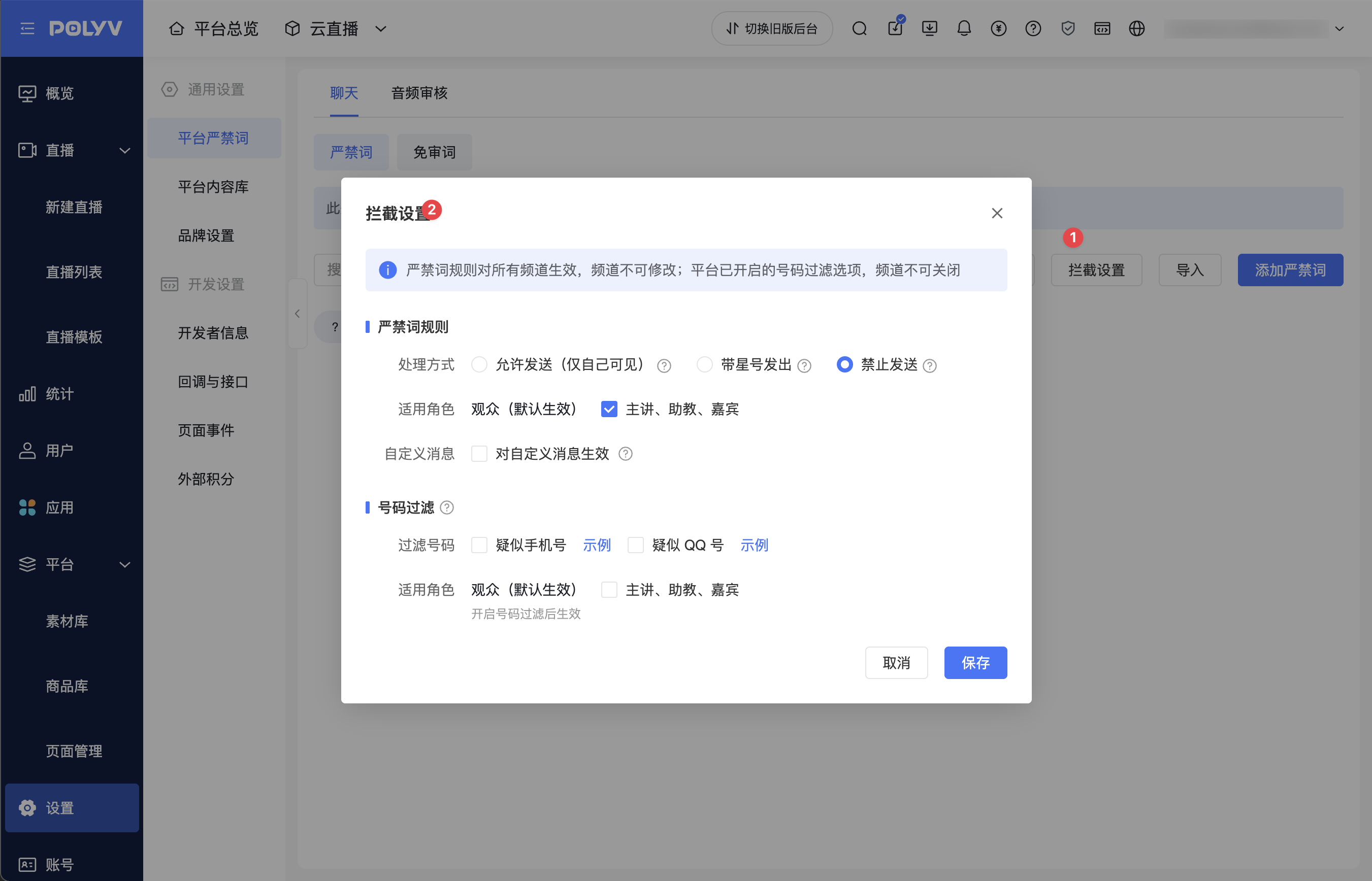Click help icon next to 禁止发送
Screen dimensions: 1372x881
coord(930,365)
